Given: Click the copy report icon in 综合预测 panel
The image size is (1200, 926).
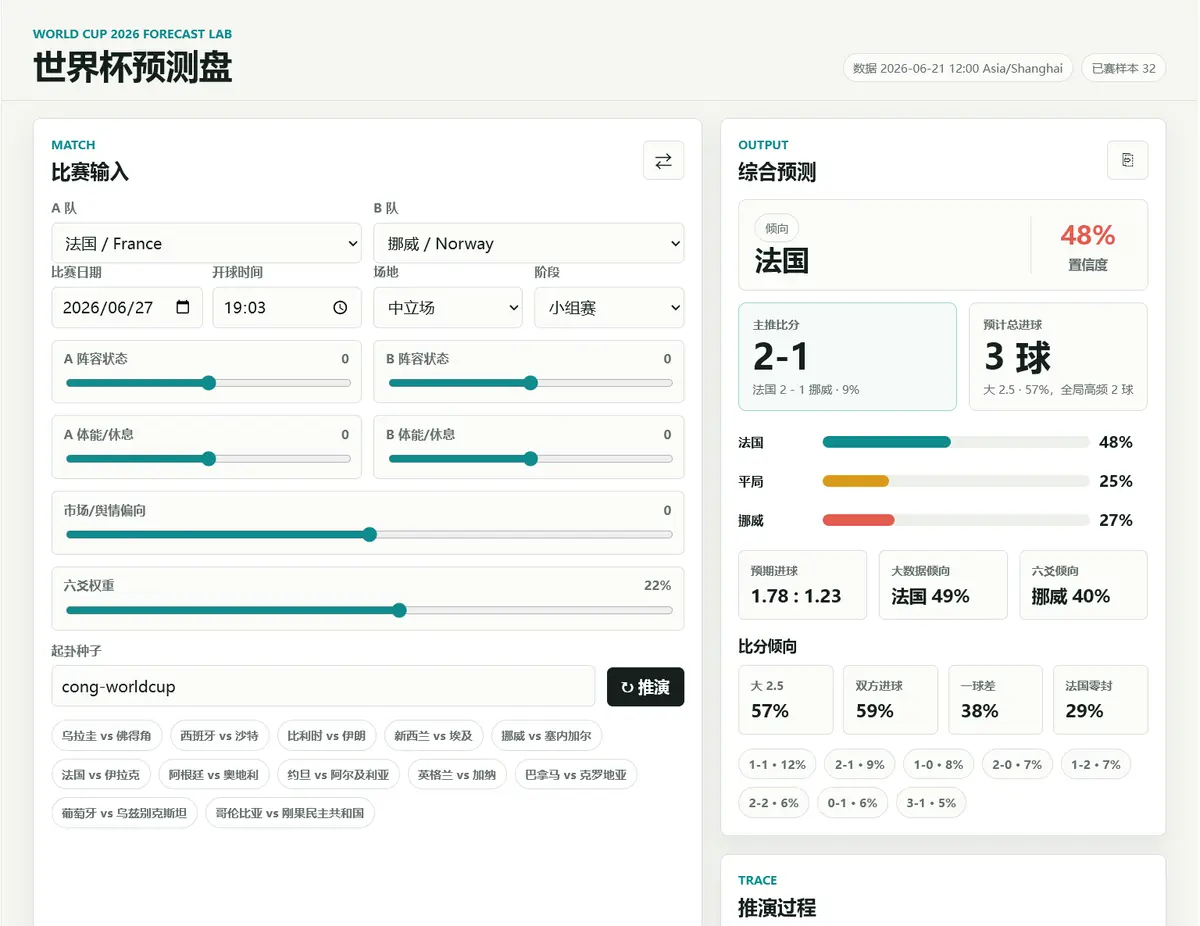Looking at the screenshot, I should pos(1127,160).
